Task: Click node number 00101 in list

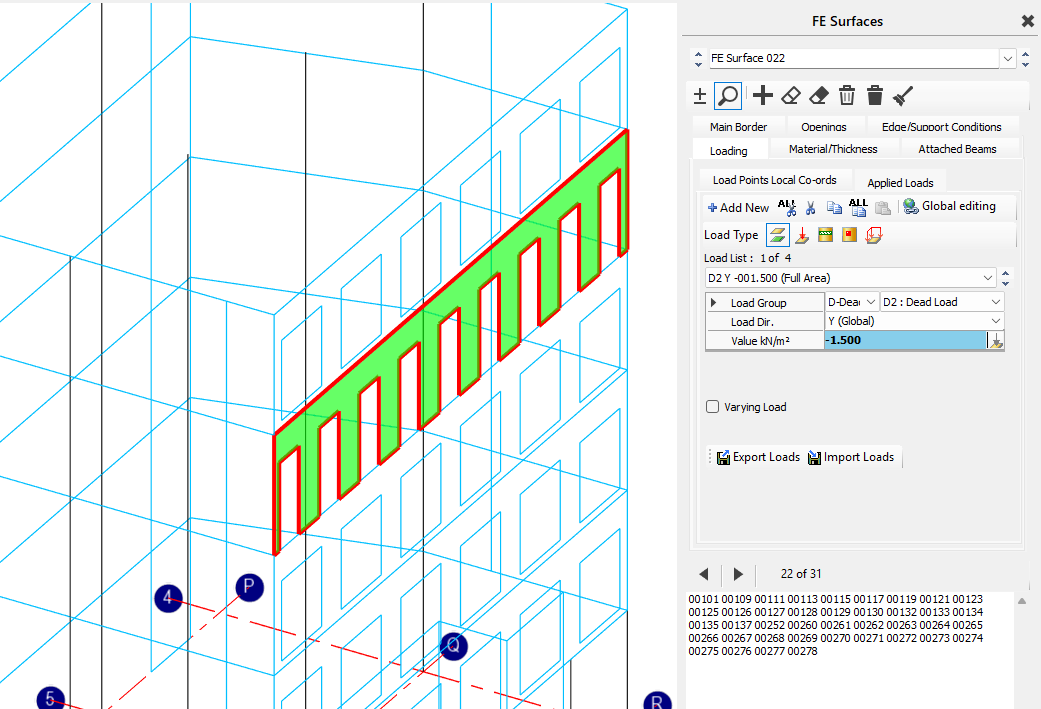Action: click(703, 599)
